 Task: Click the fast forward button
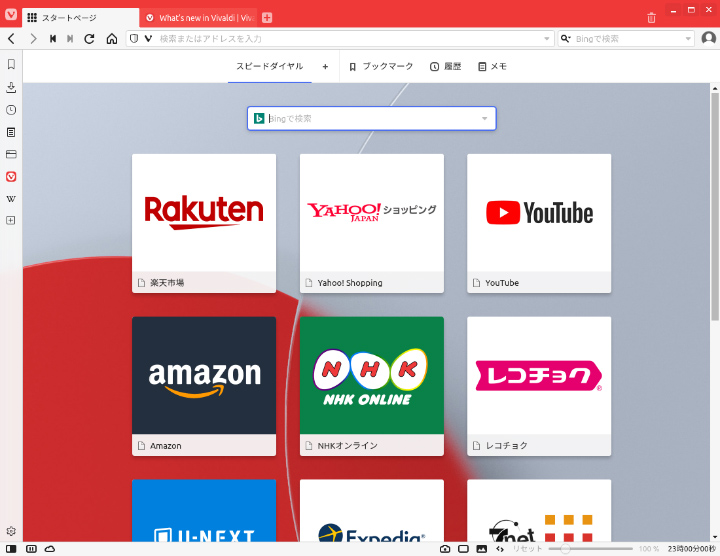[70, 39]
